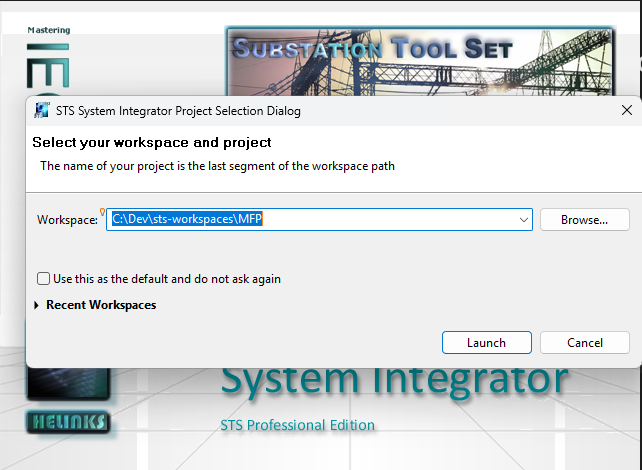Viewport: 642px width, 470px height.
Task: Expand the Recent Workspaces section
Action: click(36, 305)
